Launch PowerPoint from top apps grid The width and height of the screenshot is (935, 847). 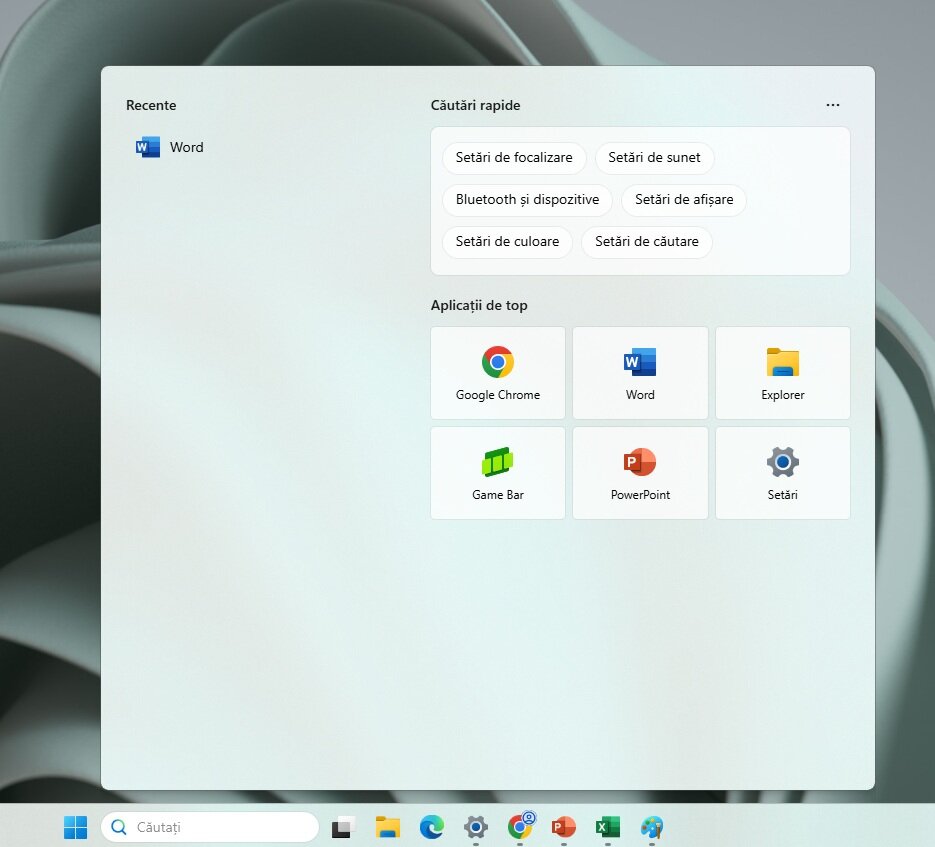point(640,472)
